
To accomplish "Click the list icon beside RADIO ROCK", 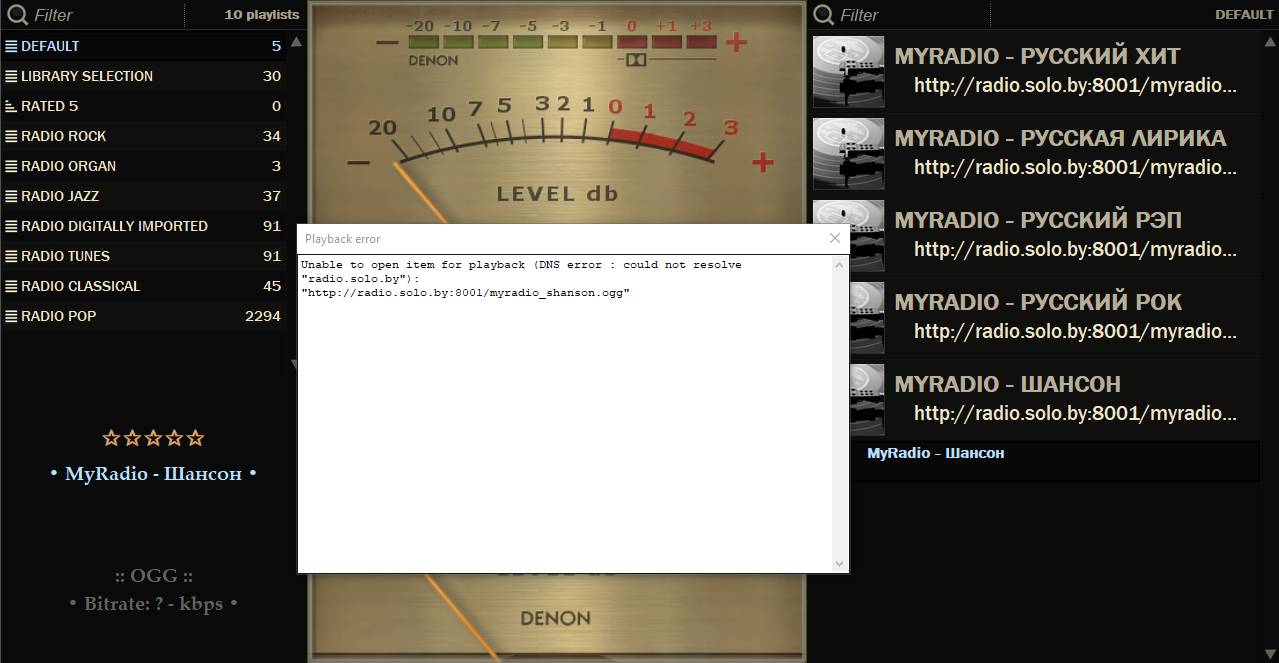I will point(11,136).
